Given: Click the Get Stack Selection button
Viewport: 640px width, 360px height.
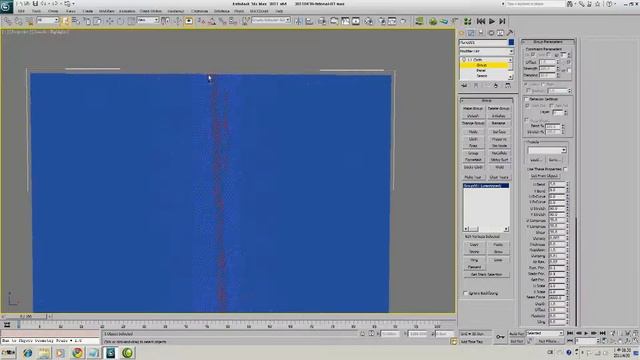Looking at the screenshot, I should pos(487,274).
